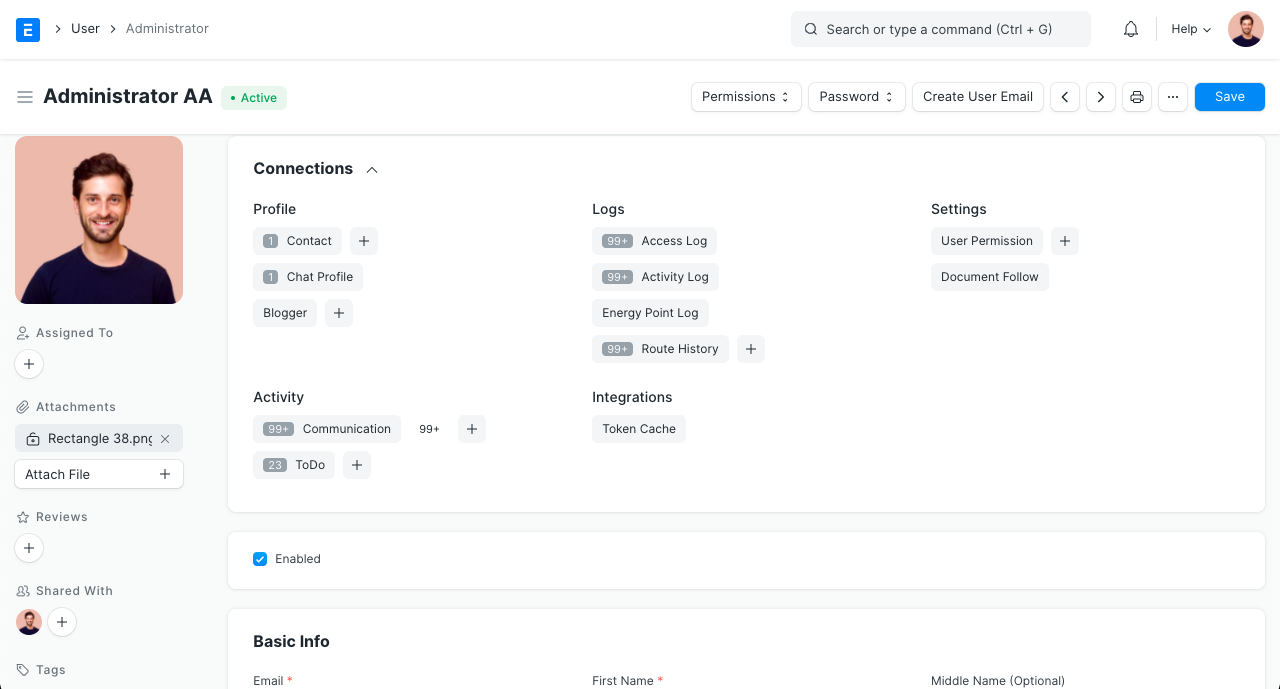Print the record using the printer icon
The image size is (1280, 689).
[x=1136, y=96]
